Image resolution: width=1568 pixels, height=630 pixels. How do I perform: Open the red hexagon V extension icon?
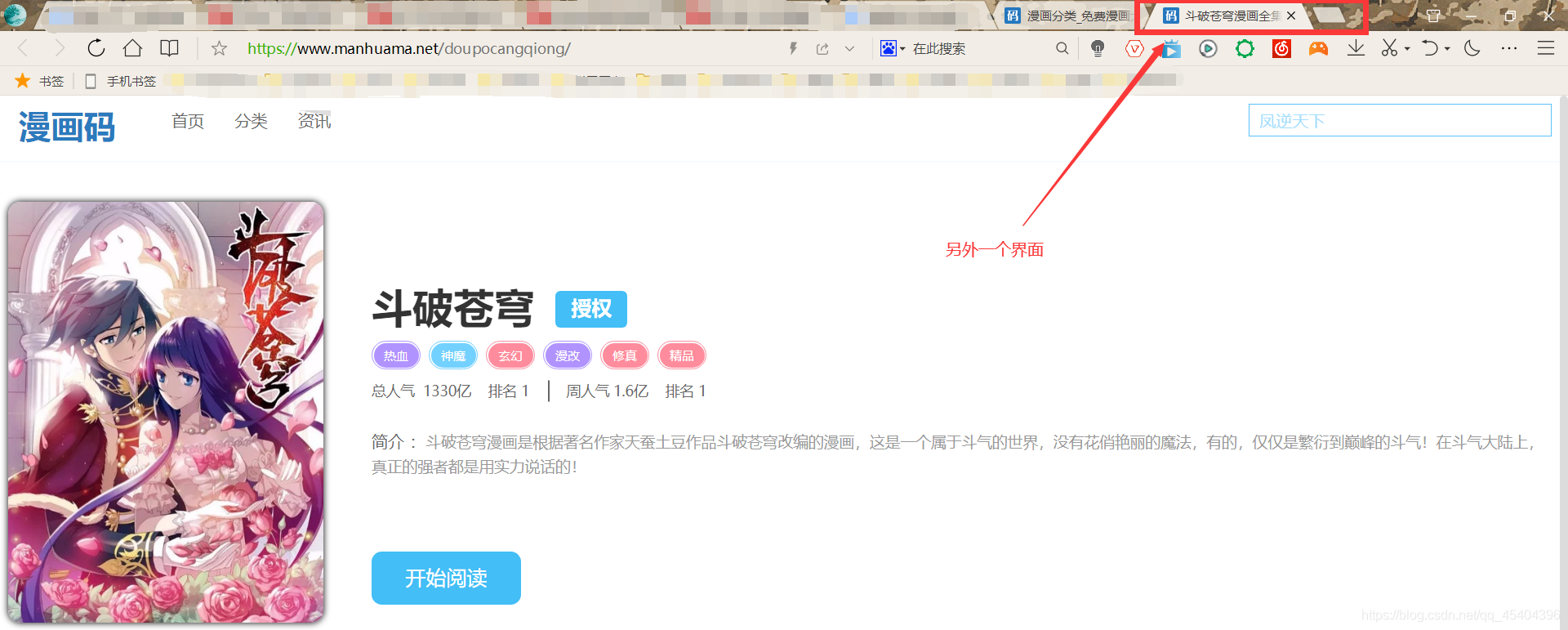(1134, 49)
